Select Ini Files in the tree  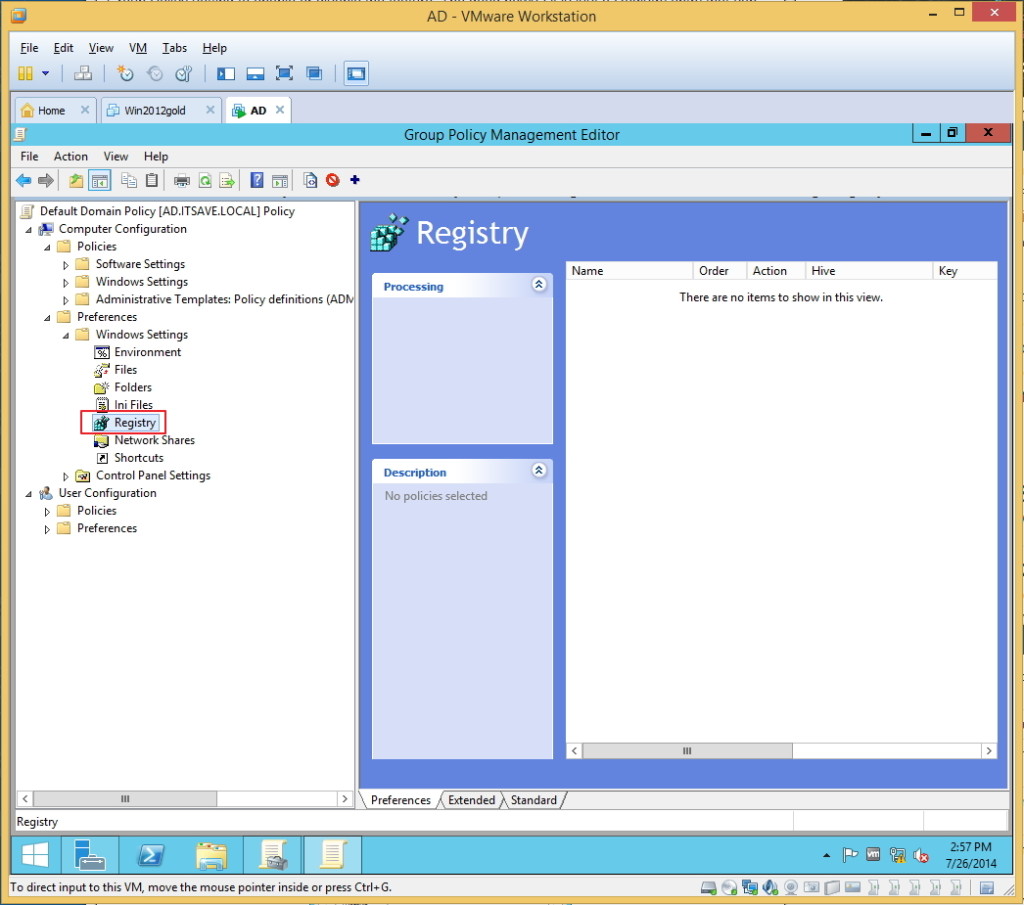tap(133, 405)
